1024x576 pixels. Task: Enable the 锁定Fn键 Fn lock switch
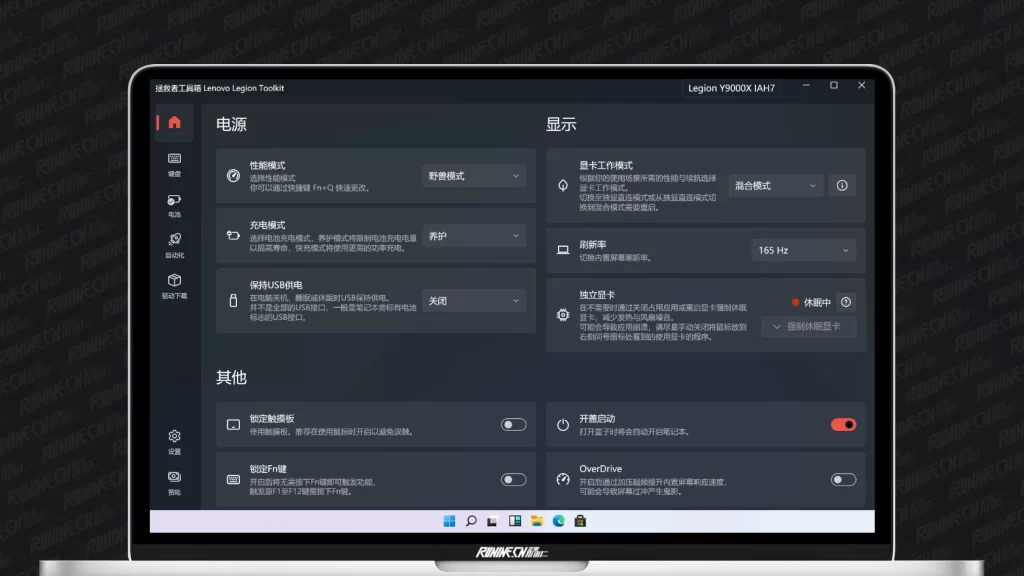pos(513,480)
